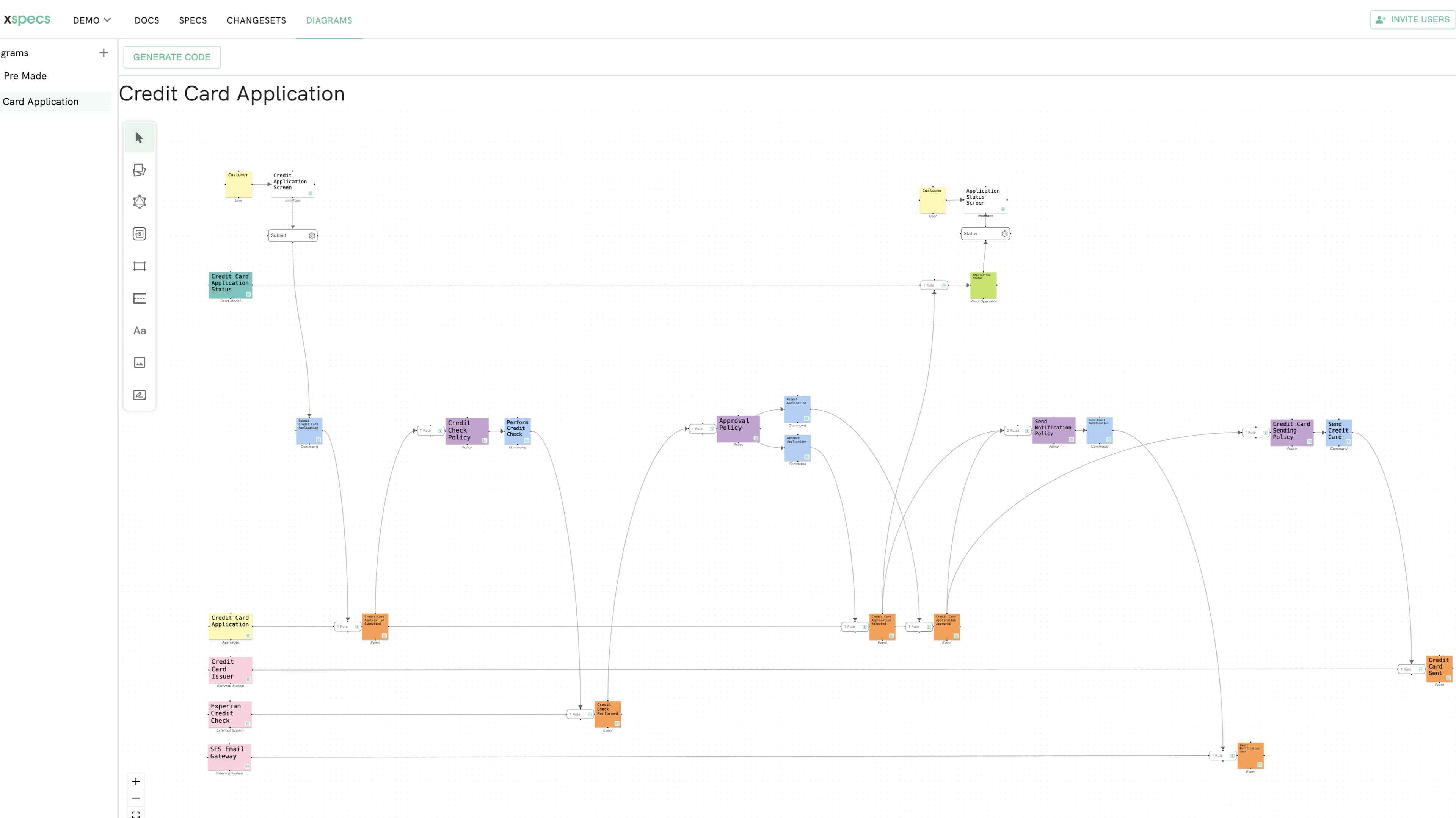The image size is (1456, 818).
Task: Zoom in the diagram canvas
Action: tap(136, 782)
